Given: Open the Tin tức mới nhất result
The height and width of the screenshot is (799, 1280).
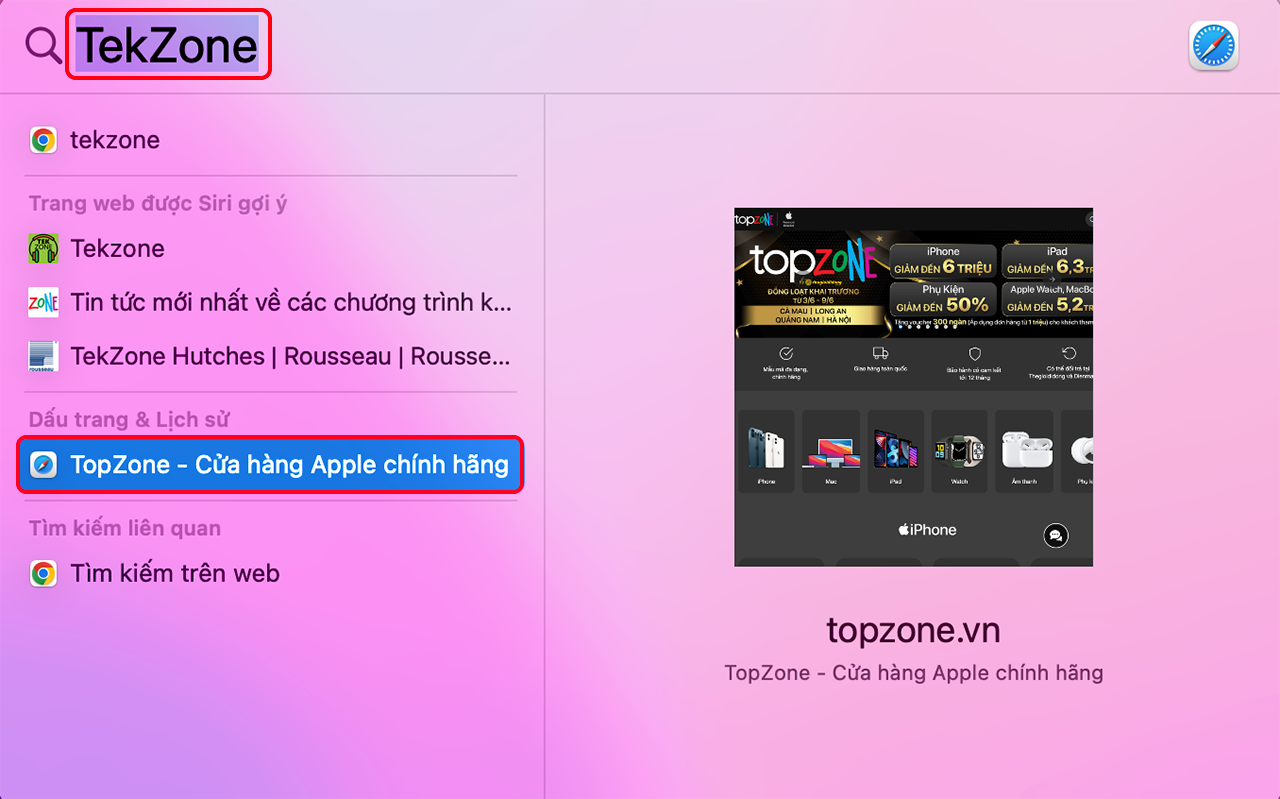Looking at the screenshot, I should (272, 302).
